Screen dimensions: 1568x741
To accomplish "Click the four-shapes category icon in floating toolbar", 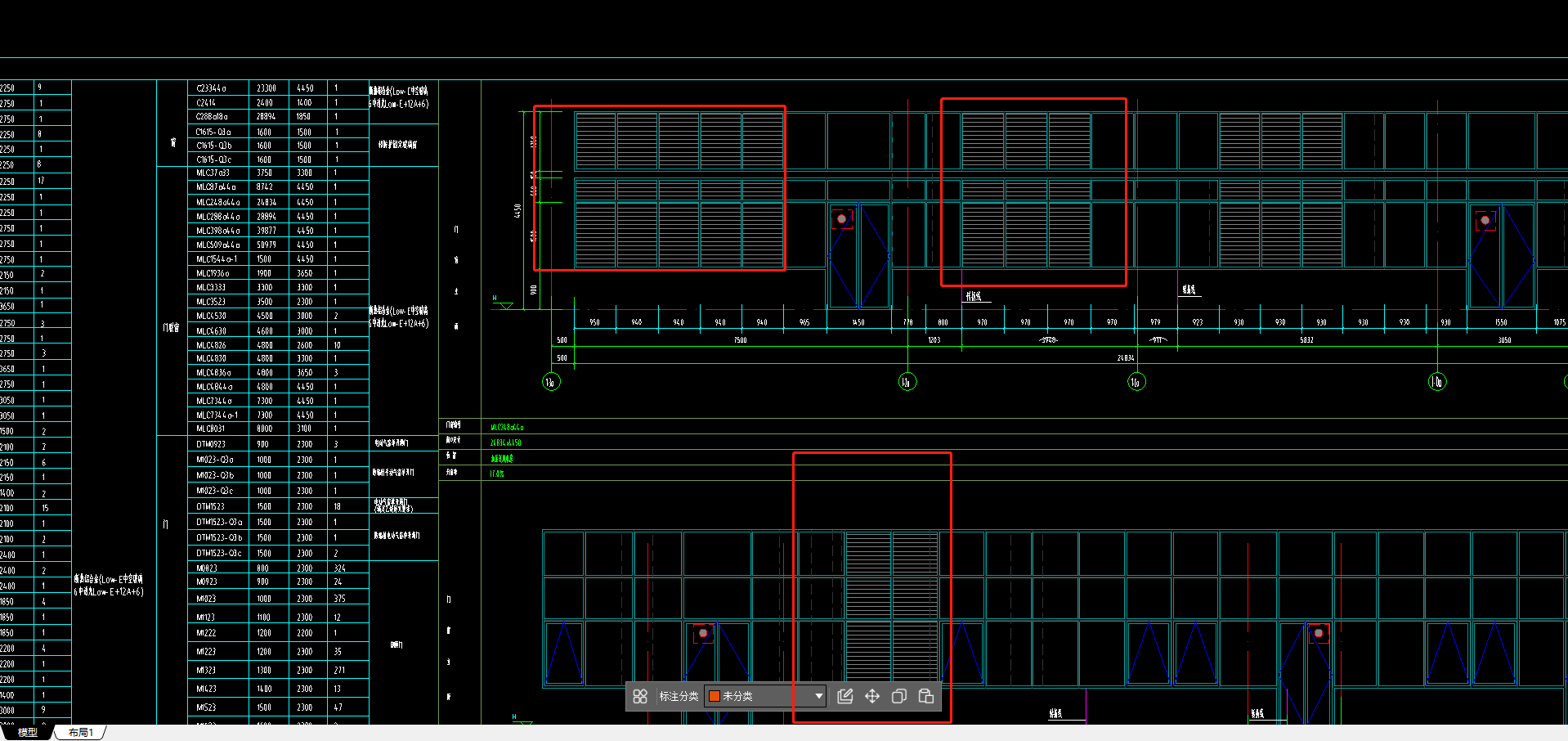I will click(640, 696).
